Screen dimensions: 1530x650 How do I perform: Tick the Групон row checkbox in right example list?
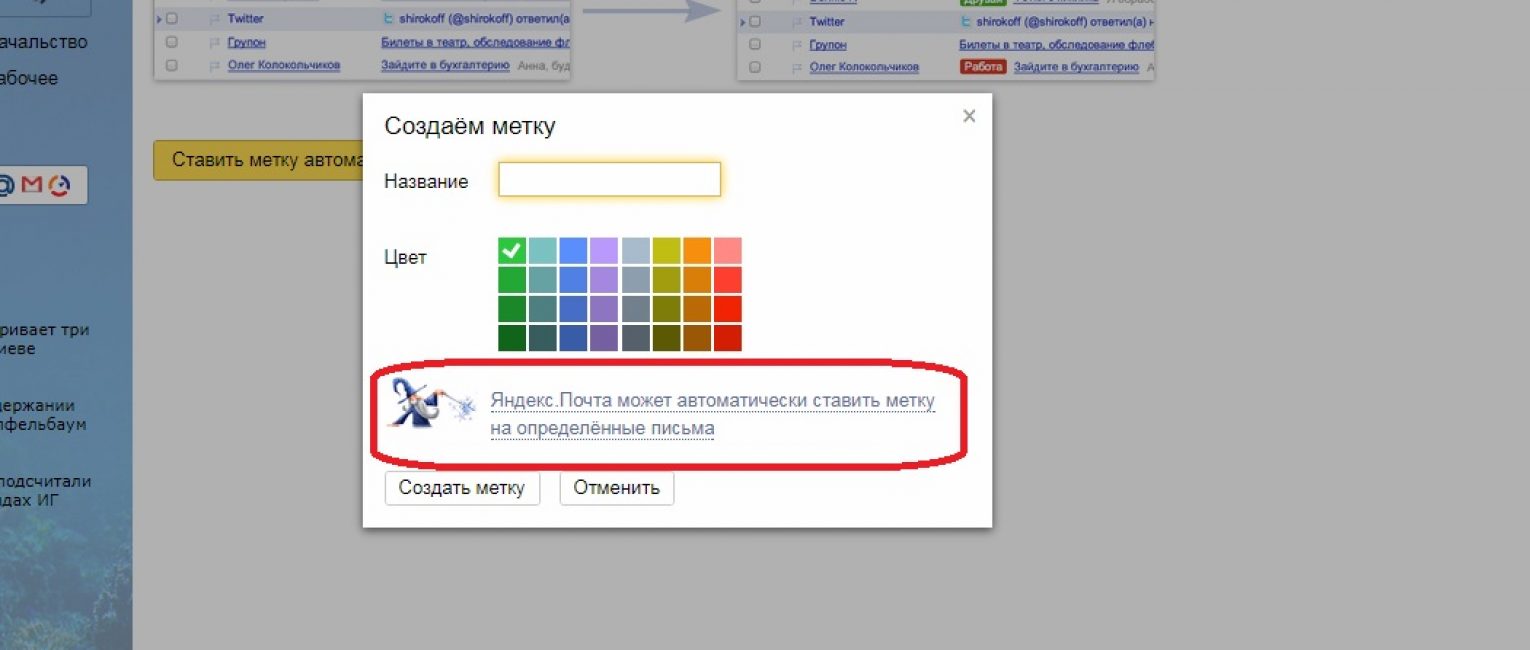(x=754, y=44)
